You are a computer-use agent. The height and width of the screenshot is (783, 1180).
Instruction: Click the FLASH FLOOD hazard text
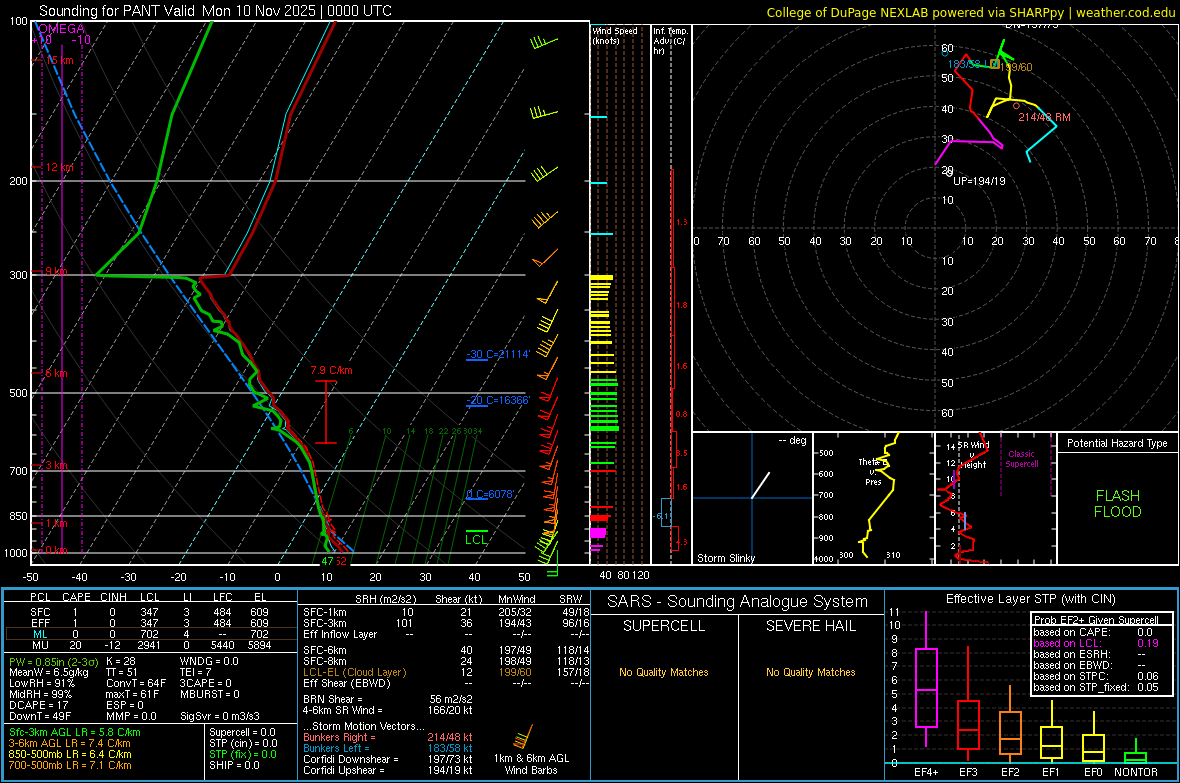pyautogui.click(x=1118, y=504)
